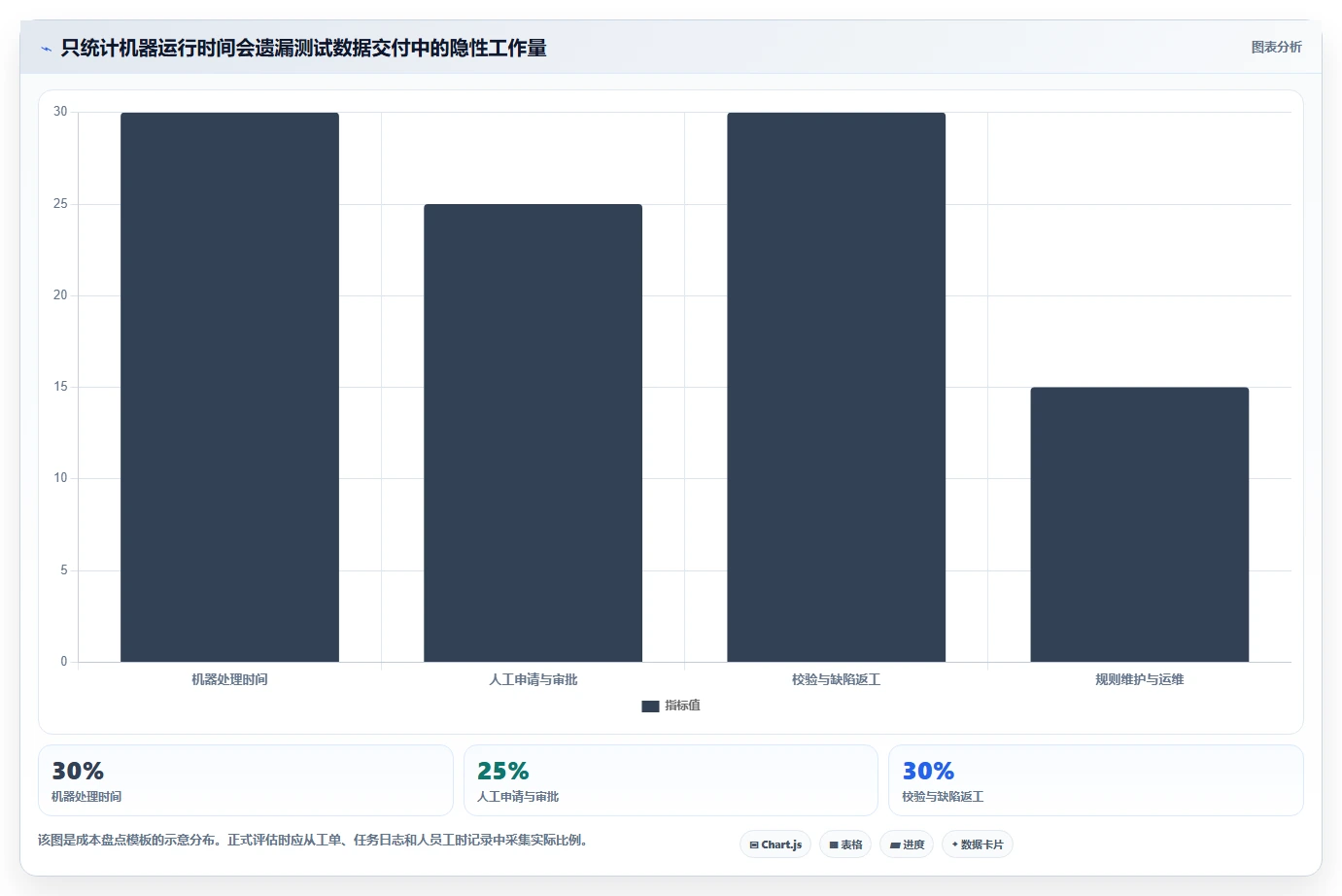
Task: Click the y-axis value 0
Action: 64,662
